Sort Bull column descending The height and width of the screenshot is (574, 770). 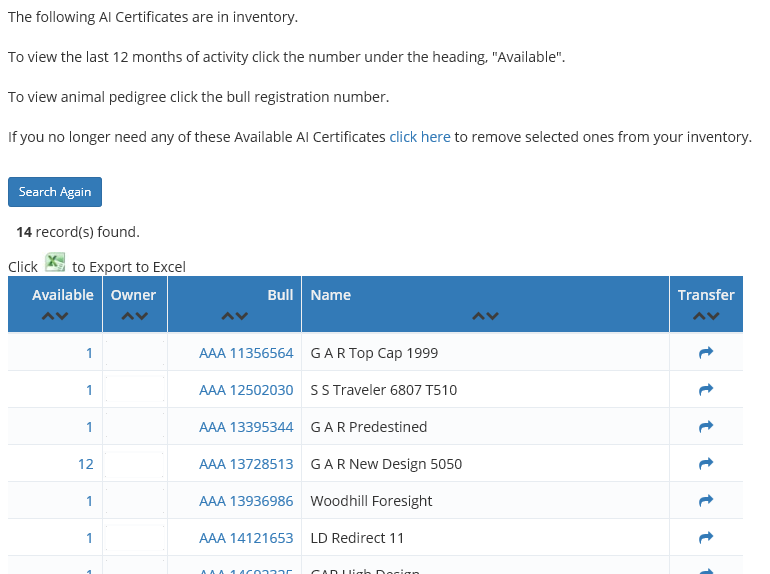[242, 316]
